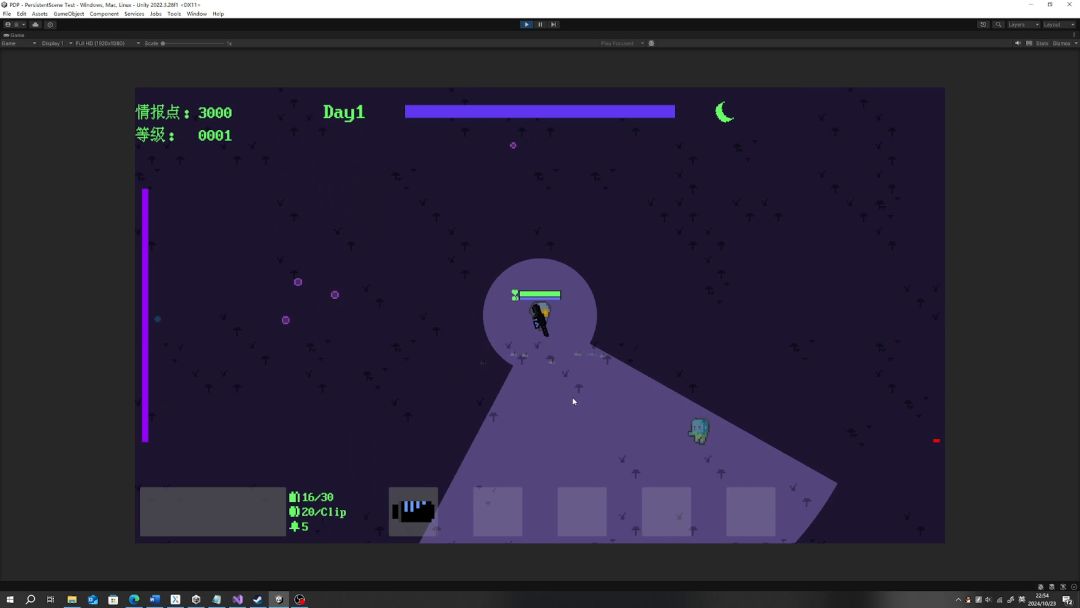1080x608 pixels.
Task: Expand the Layers dropdown
Action: (x=1024, y=24)
